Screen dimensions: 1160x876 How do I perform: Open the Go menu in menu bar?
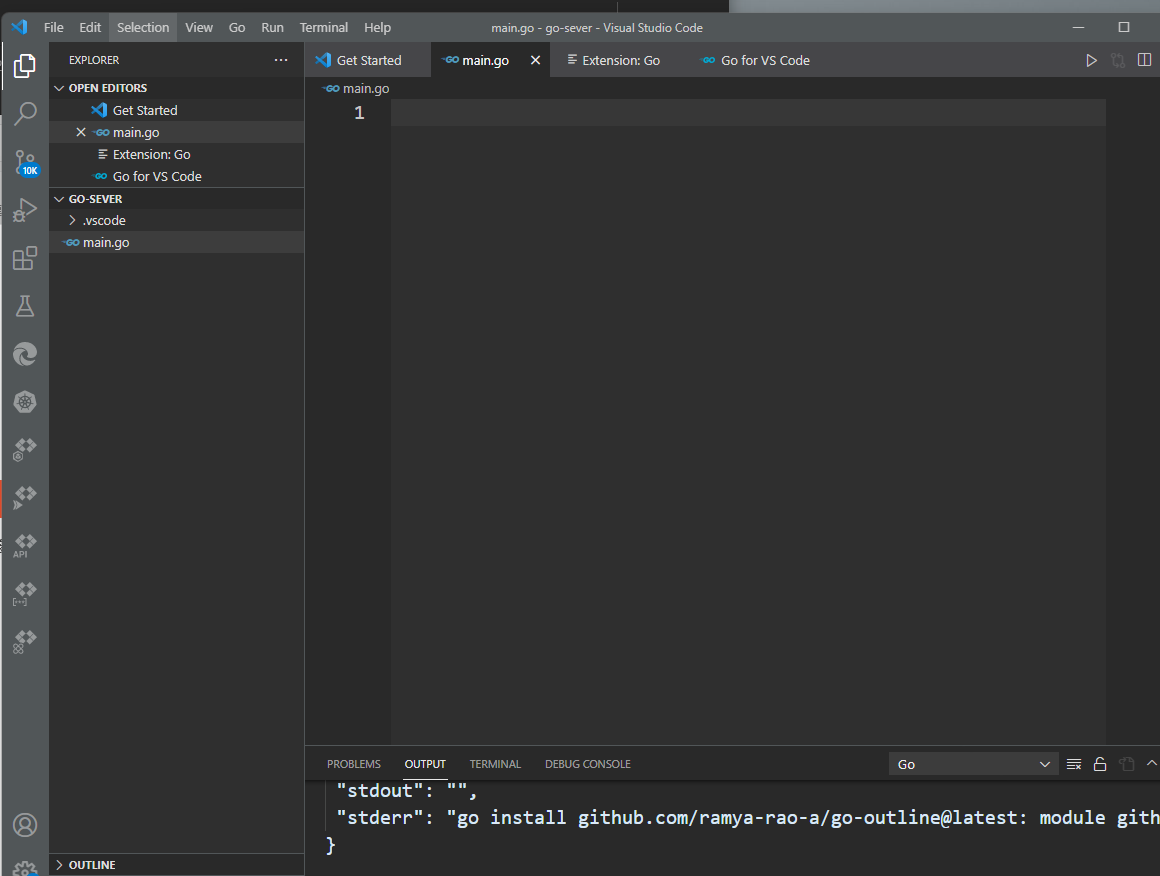tap(237, 28)
